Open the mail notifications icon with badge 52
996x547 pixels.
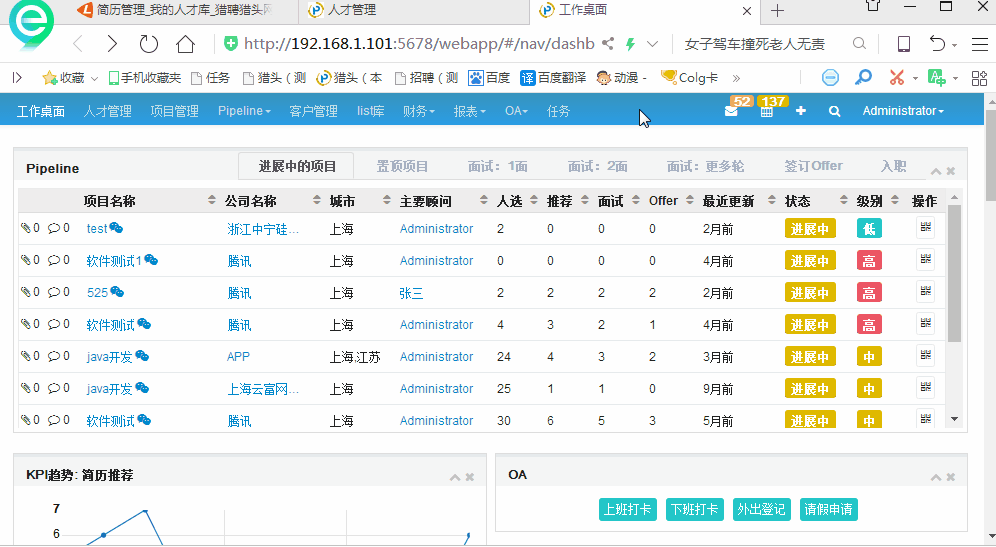pyautogui.click(x=732, y=111)
